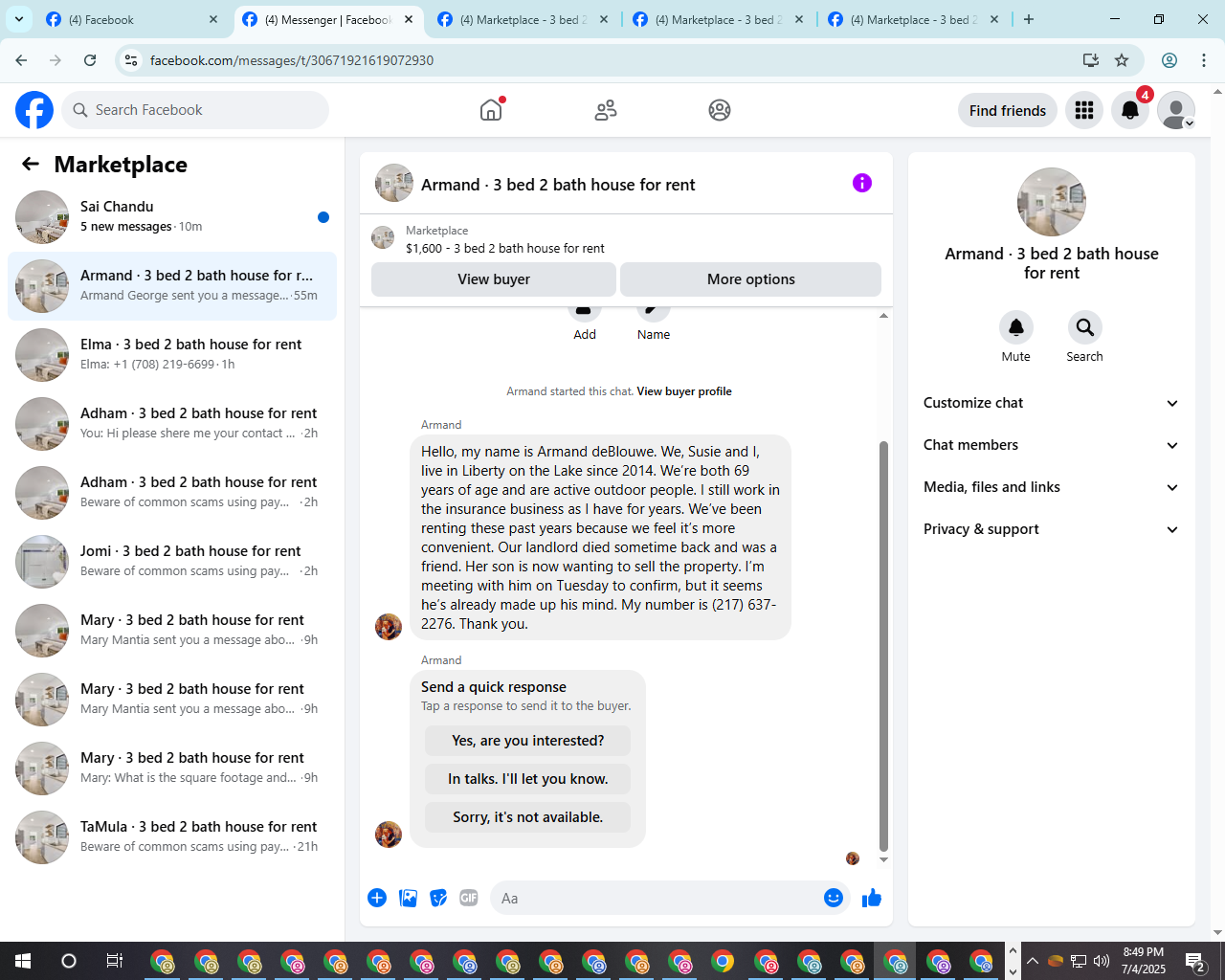Expand the Customize chat section
The height and width of the screenshot is (980, 1225).
click(x=1052, y=403)
